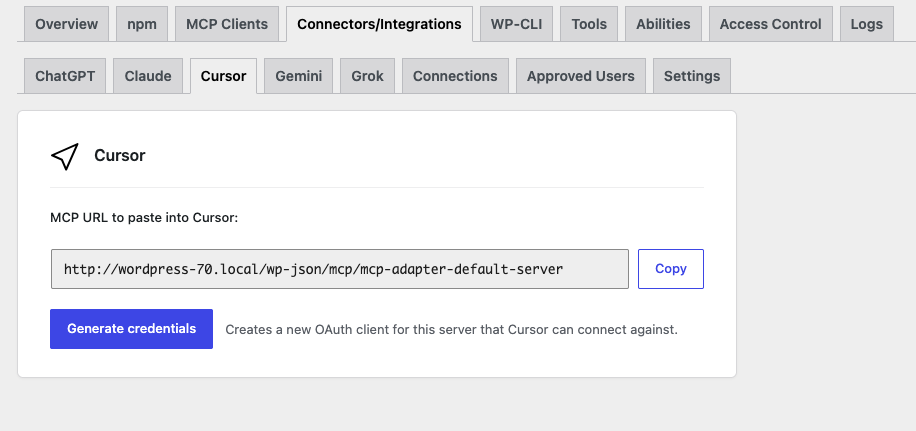Click the MCP URL input field
916x431 pixels.
[339, 269]
